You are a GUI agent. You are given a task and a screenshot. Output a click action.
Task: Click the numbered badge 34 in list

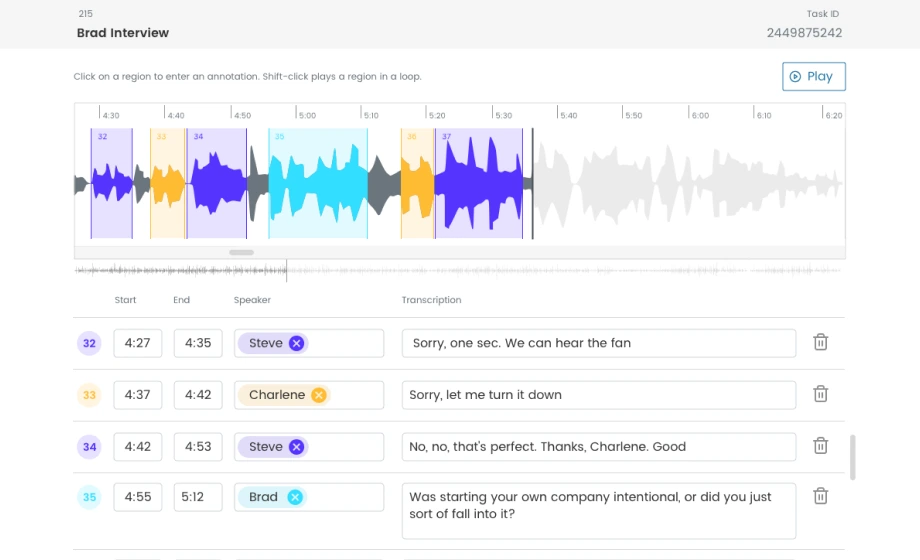tap(89, 447)
